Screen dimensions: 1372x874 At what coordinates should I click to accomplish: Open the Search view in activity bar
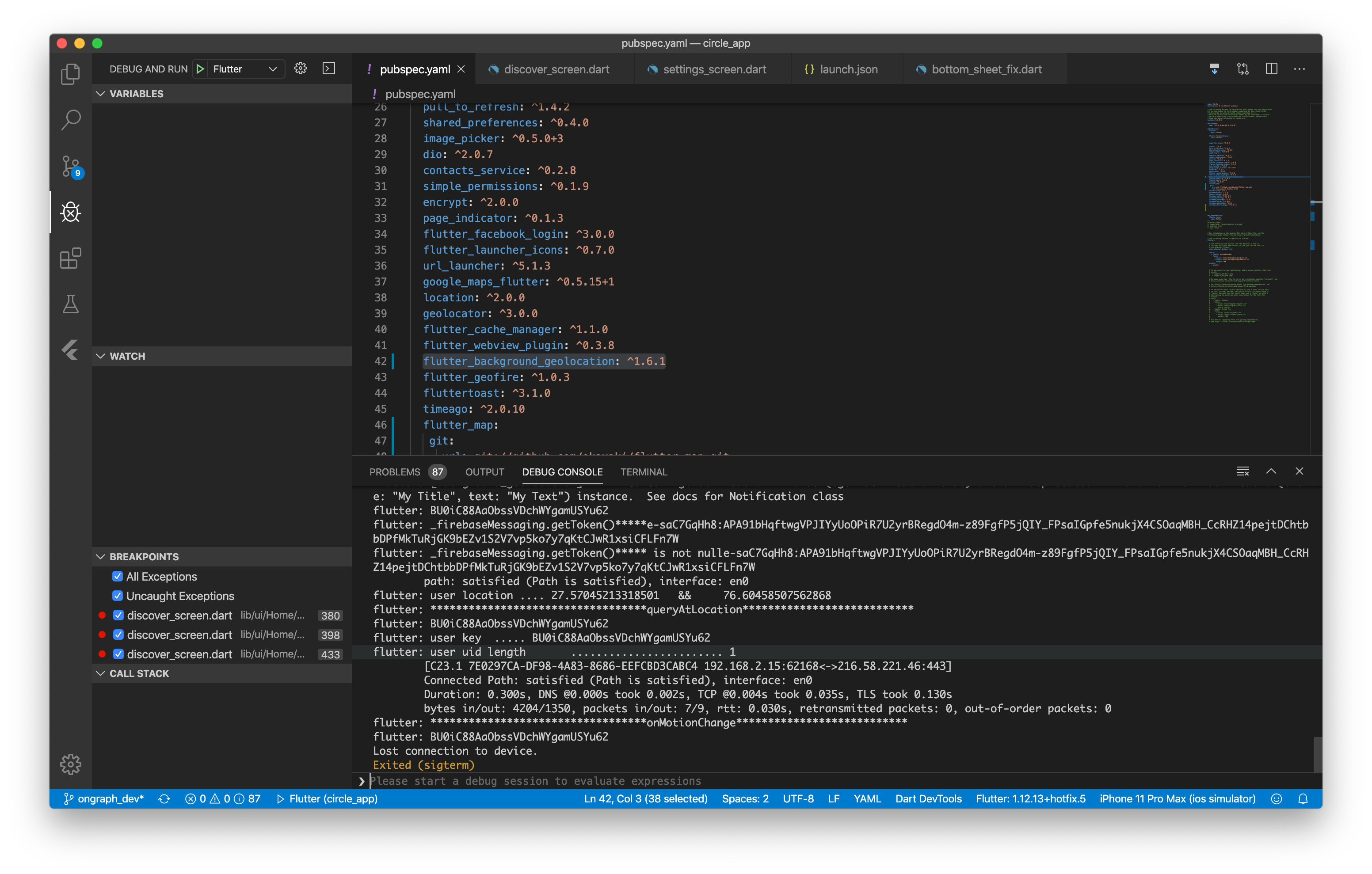[x=71, y=120]
